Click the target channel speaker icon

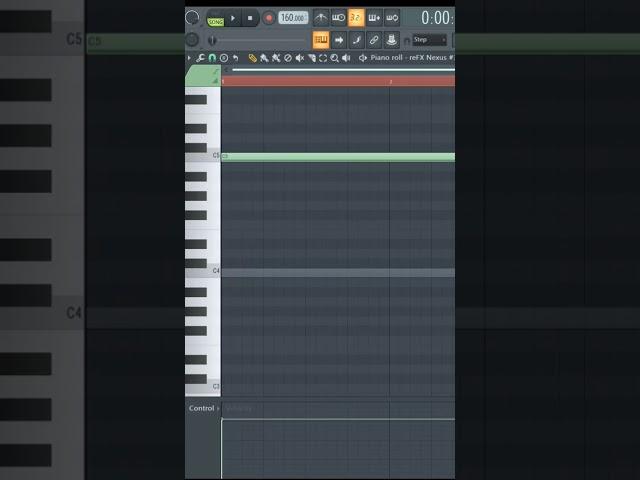(362, 58)
